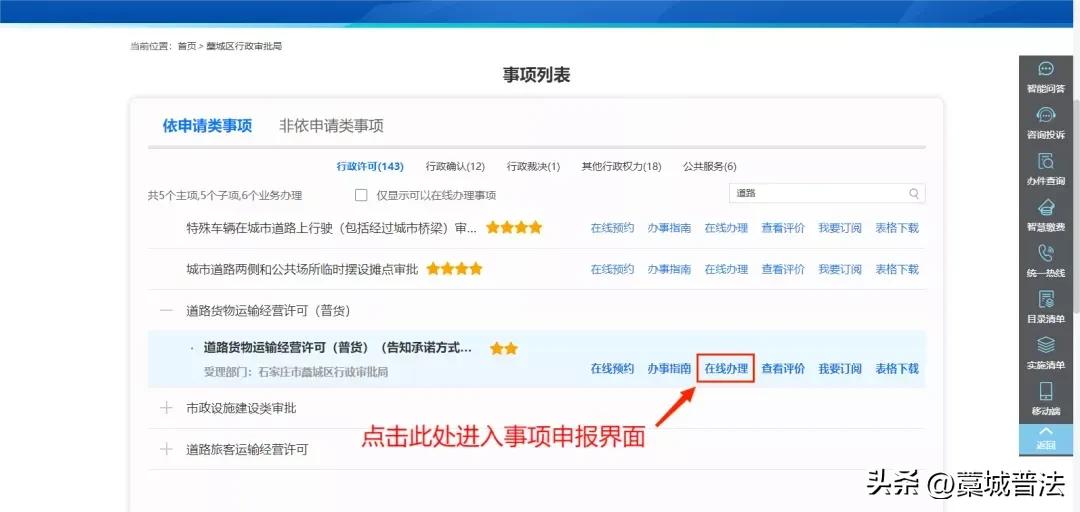This screenshot has height=512, width=1080.
Task: Click the search magnifier icon in 道路 box
Action: pyautogui.click(x=914, y=194)
